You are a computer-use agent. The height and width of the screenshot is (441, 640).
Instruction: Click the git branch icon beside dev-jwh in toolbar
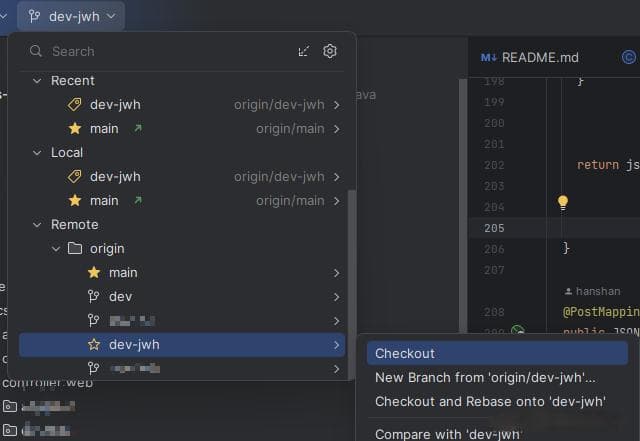pyautogui.click(x=34, y=16)
